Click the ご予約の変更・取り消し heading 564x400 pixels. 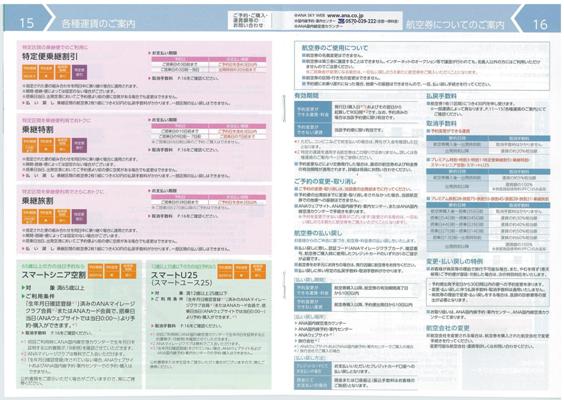coord(325,181)
